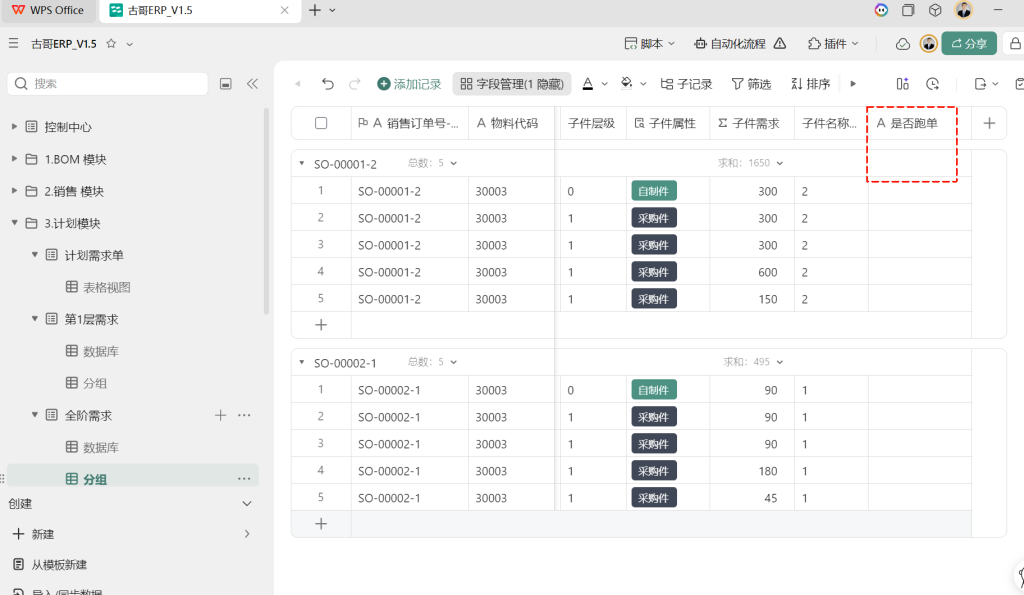Screen dimensions: 1024x595
Task: Click the toolbar scroll-left arrow
Action: coord(298,84)
